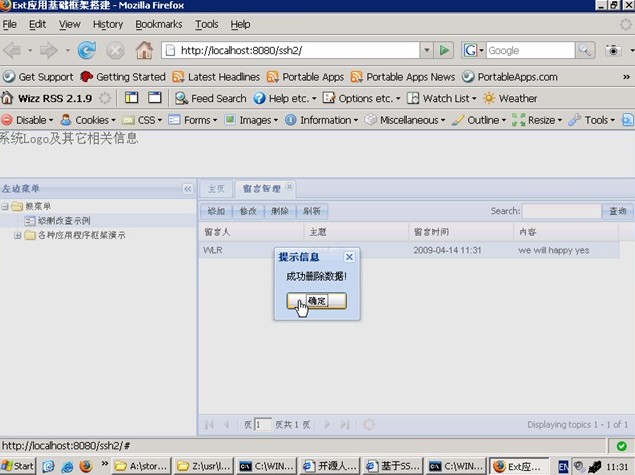Open the Portable Apps News bookmark
The height and width of the screenshot is (475, 635).
(x=403, y=77)
